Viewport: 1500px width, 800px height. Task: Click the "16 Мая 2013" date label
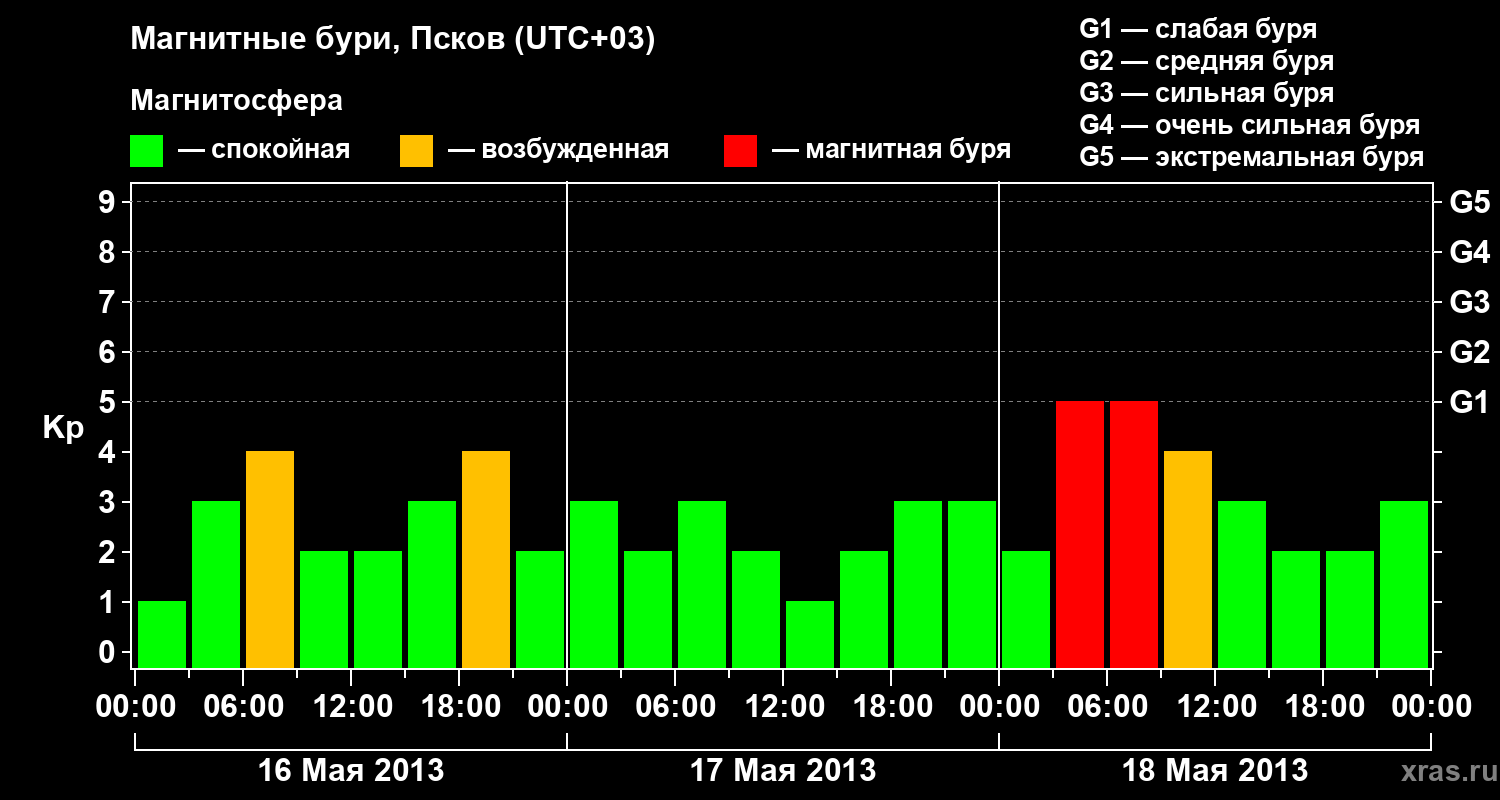[351, 771]
